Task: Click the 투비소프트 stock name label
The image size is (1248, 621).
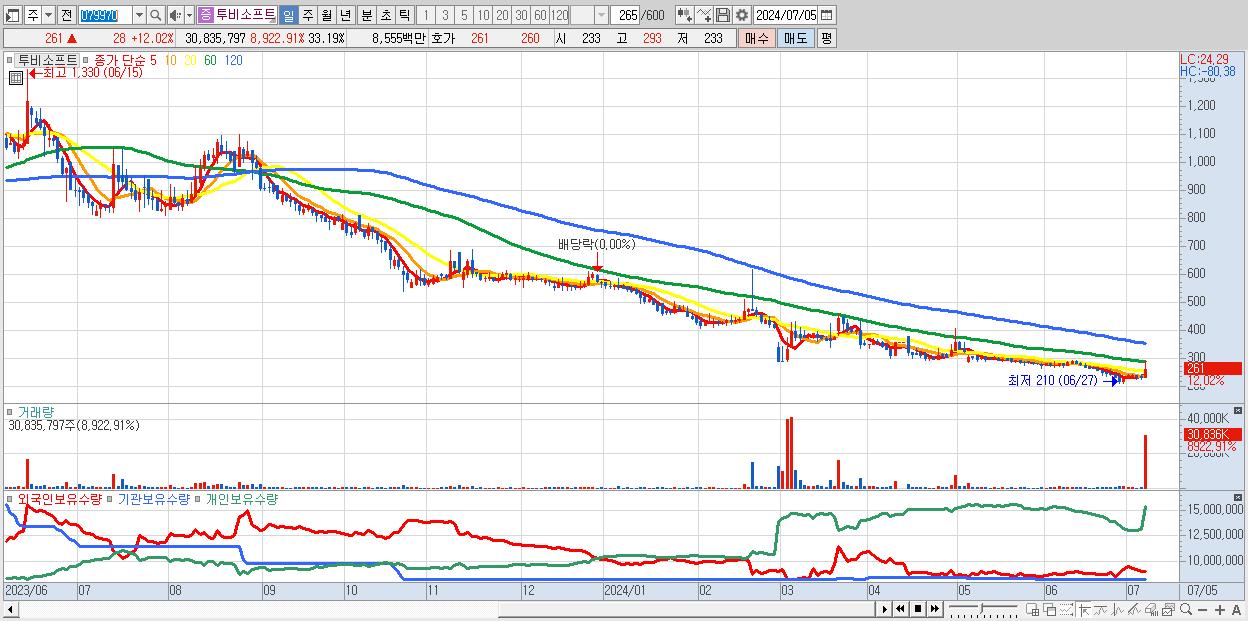Action: [x=245, y=15]
